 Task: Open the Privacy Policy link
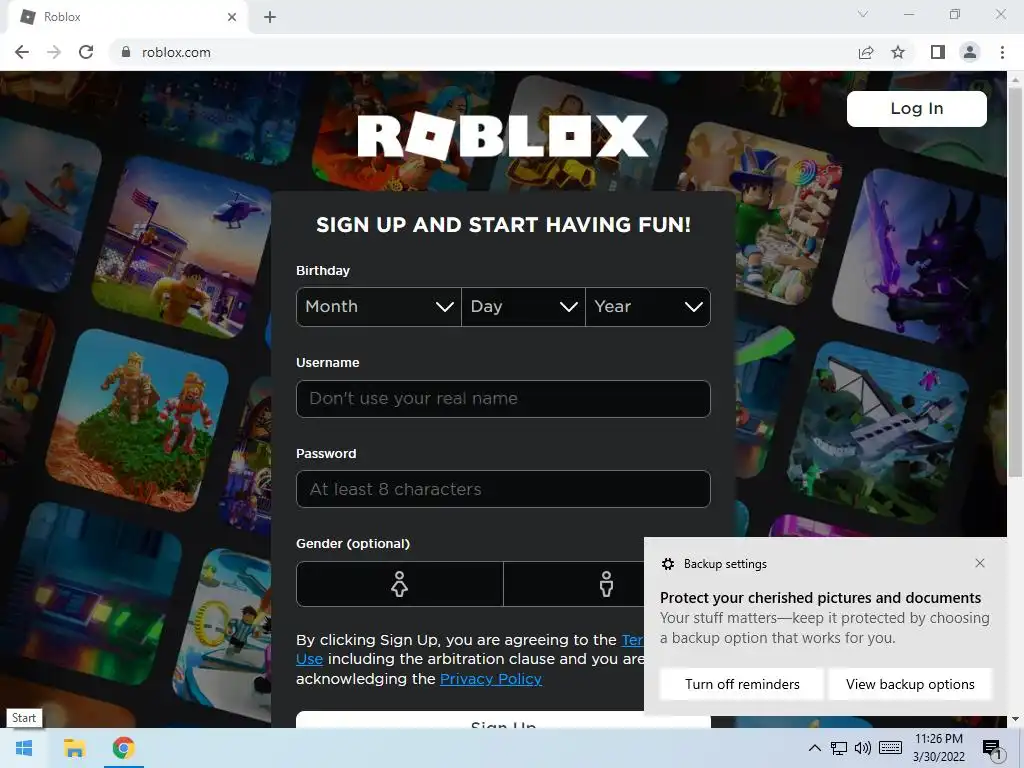click(491, 679)
